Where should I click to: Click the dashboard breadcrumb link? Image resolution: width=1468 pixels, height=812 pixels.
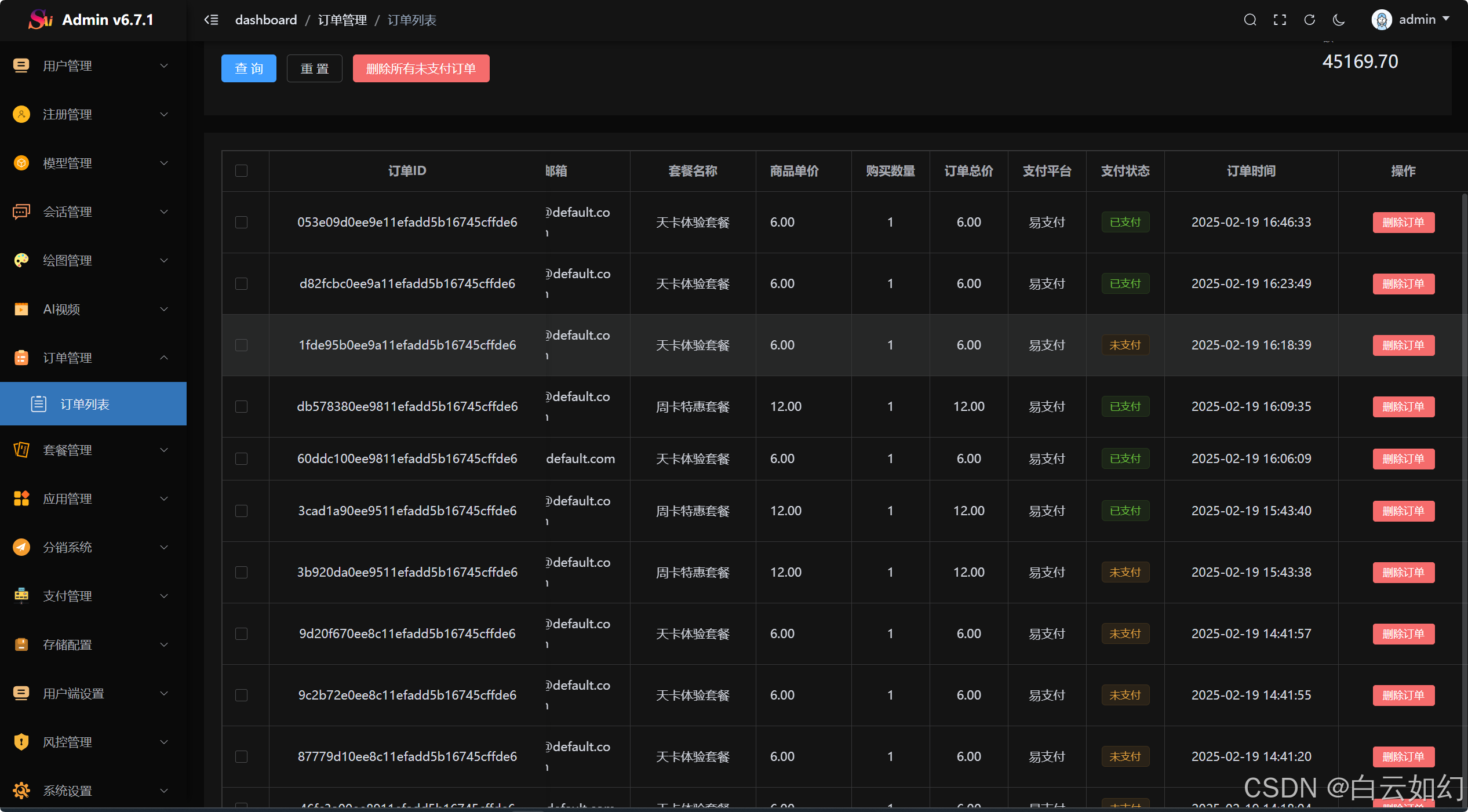[266, 20]
